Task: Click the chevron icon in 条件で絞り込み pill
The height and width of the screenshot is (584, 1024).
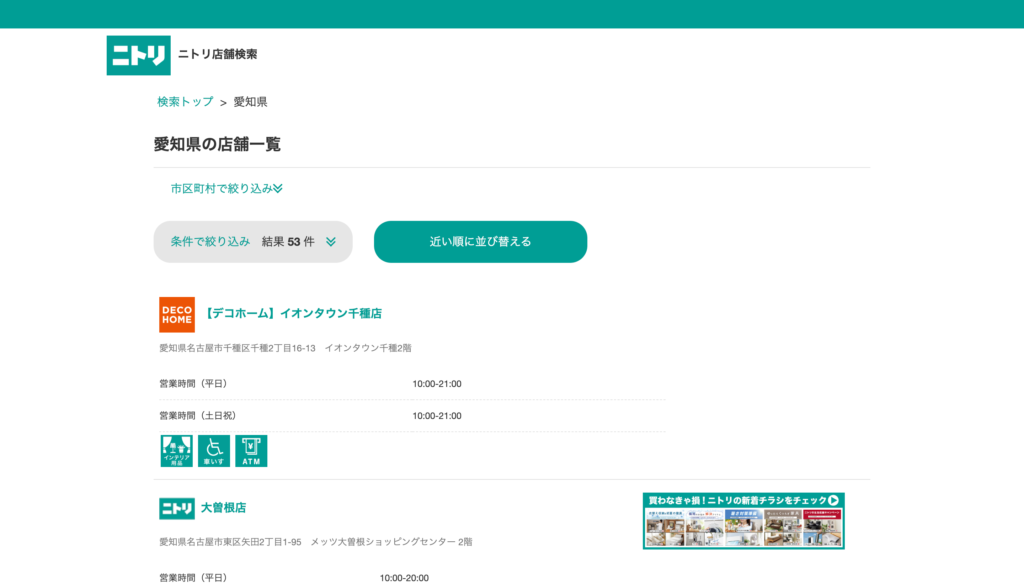Action: [331, 242]
